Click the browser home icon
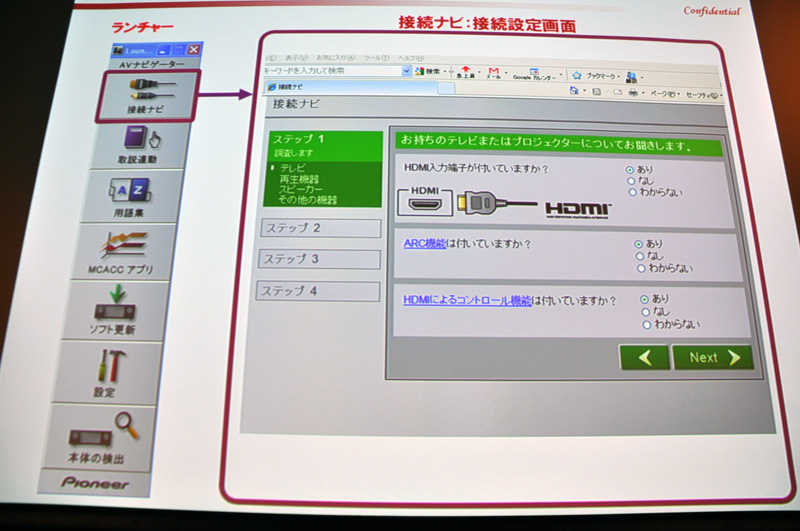Screen dimensions: 800x531 pos(574,90)
